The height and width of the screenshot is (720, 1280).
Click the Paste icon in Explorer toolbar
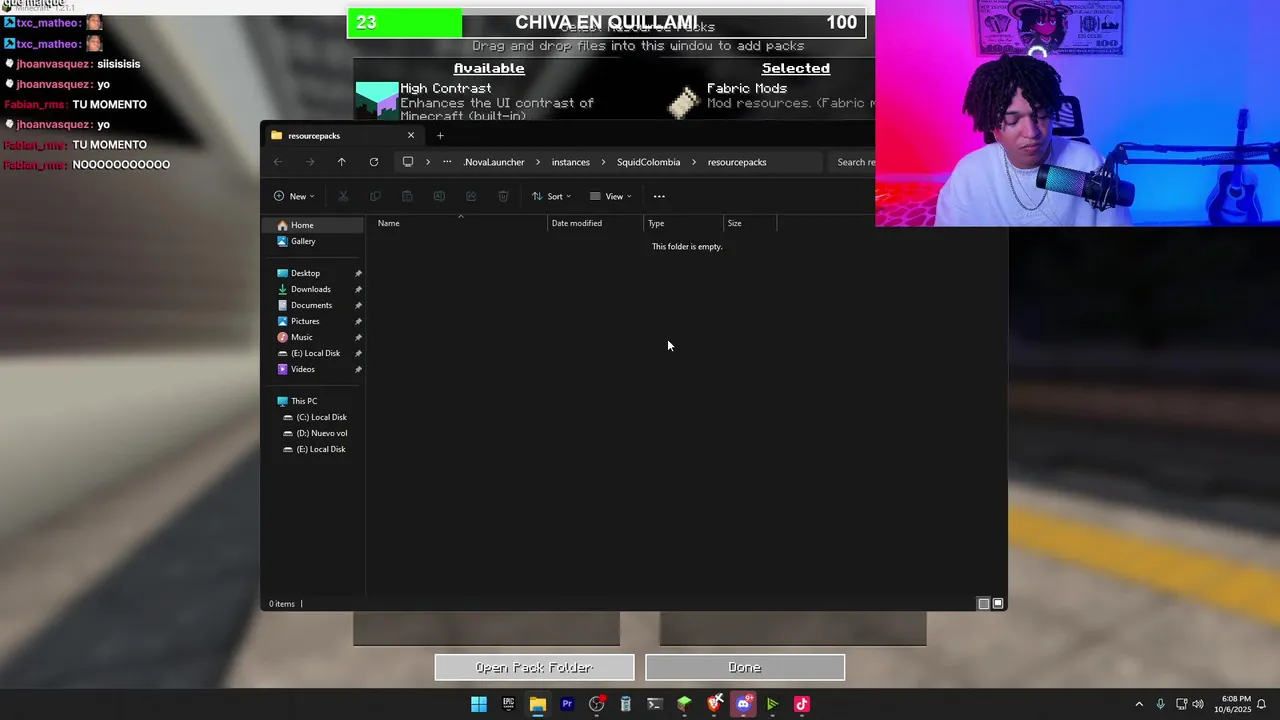[407, 196]
